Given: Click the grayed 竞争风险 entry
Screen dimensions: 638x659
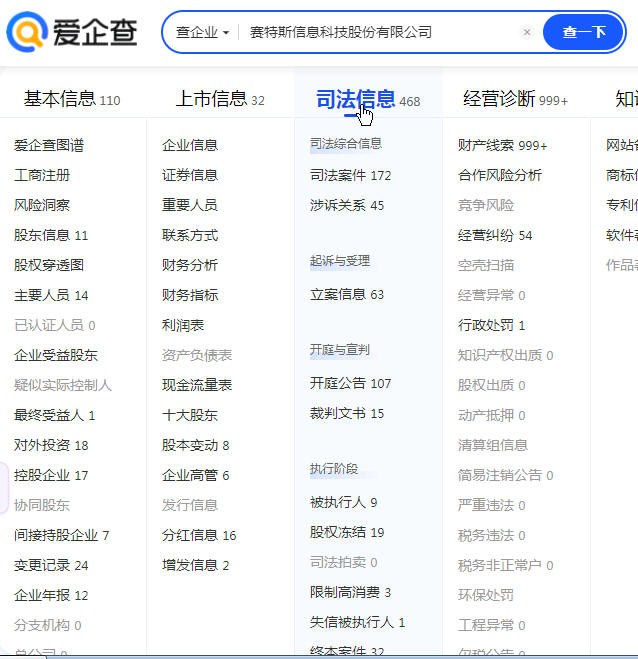Looking at the screenshot, I should click(486, 205).
